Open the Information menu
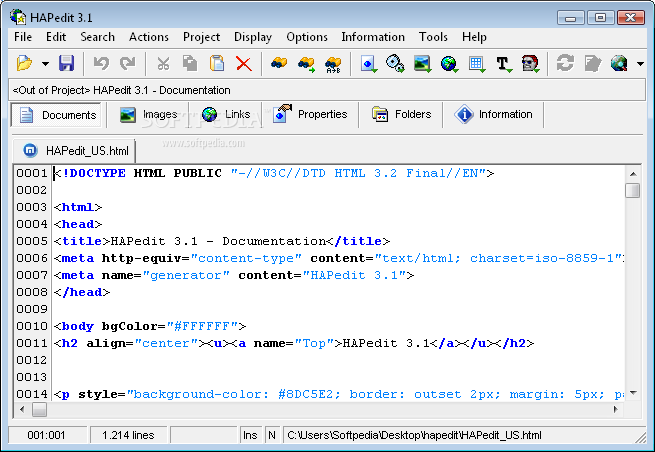This screenshot has height=452, width=655. tap(373, 37)
